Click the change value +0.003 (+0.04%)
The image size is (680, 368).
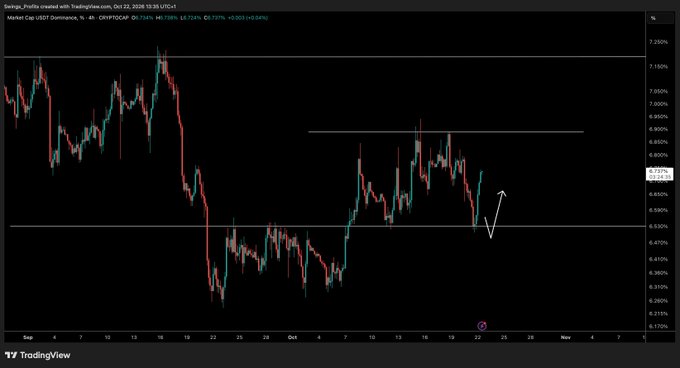[x=248, y=18]
